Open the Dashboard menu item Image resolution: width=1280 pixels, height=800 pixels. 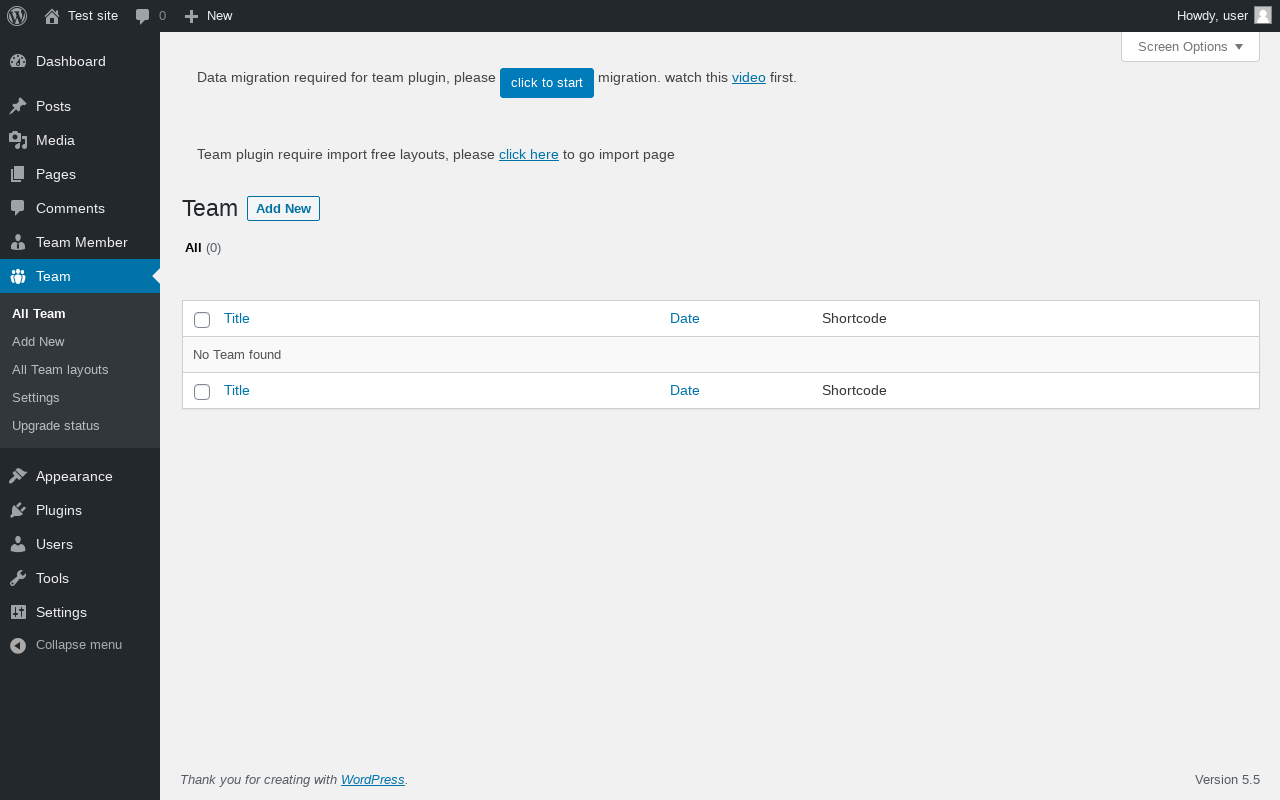(80, 61)
